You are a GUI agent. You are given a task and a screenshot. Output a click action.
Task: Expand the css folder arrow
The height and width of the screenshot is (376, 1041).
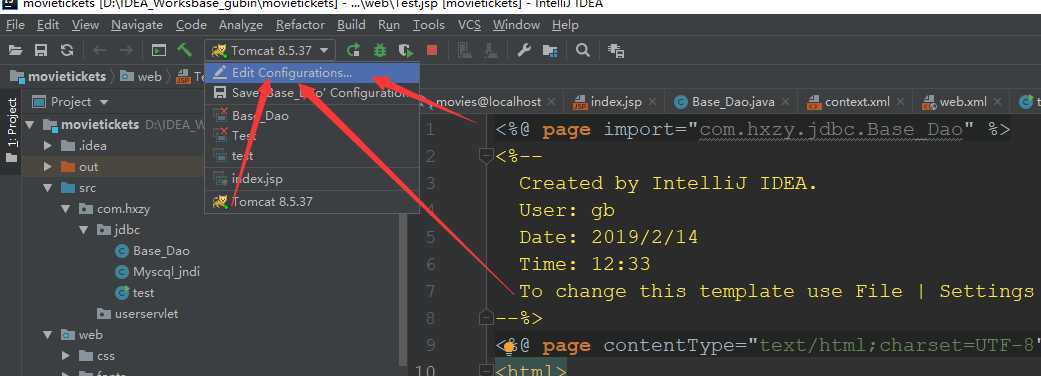click(x=66, y=356)
